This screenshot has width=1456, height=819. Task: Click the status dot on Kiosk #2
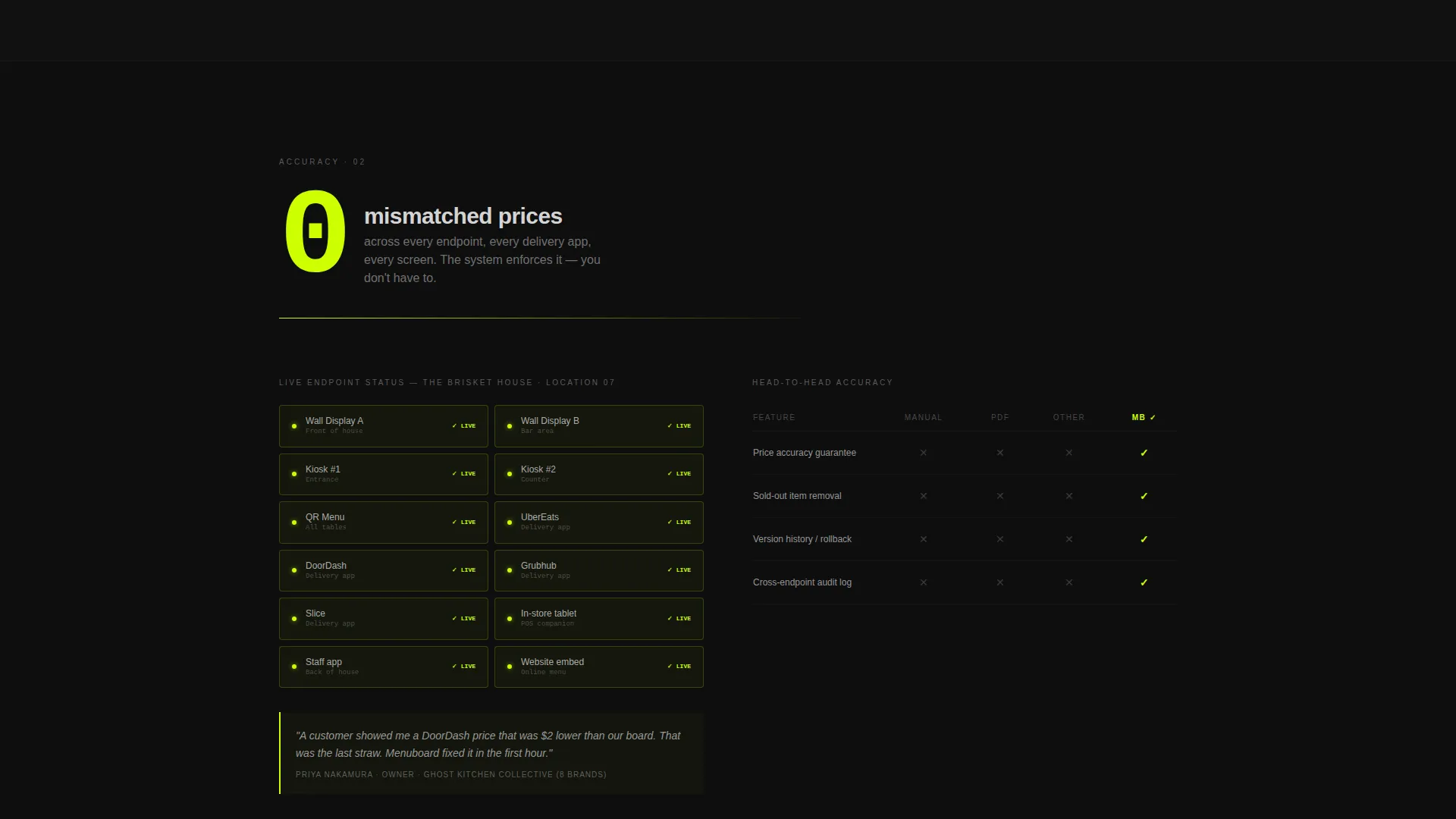(510, 474)
